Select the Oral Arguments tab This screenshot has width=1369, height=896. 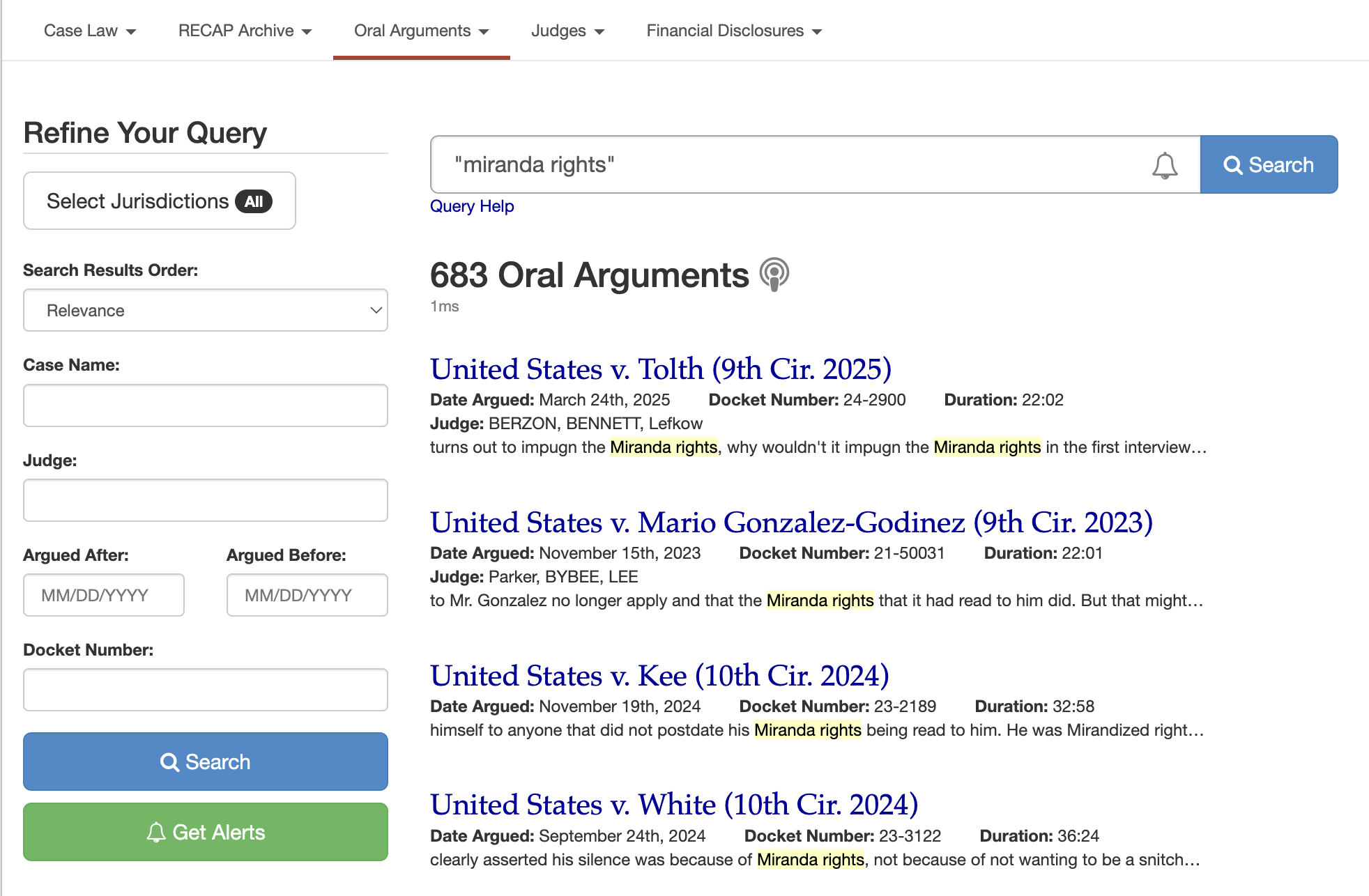pos(412,30)
